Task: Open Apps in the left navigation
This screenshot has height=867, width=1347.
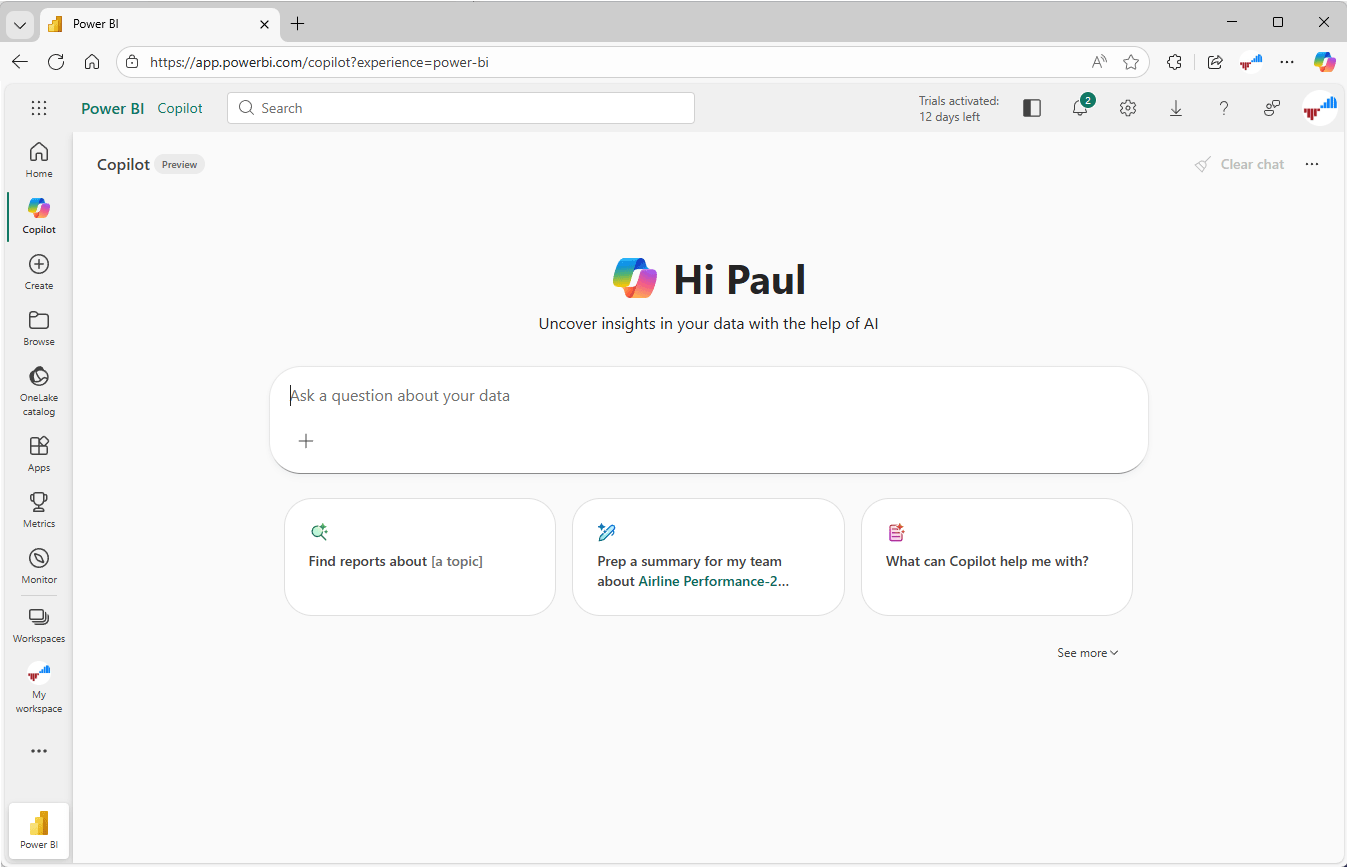Action: [x=39, y=454]
